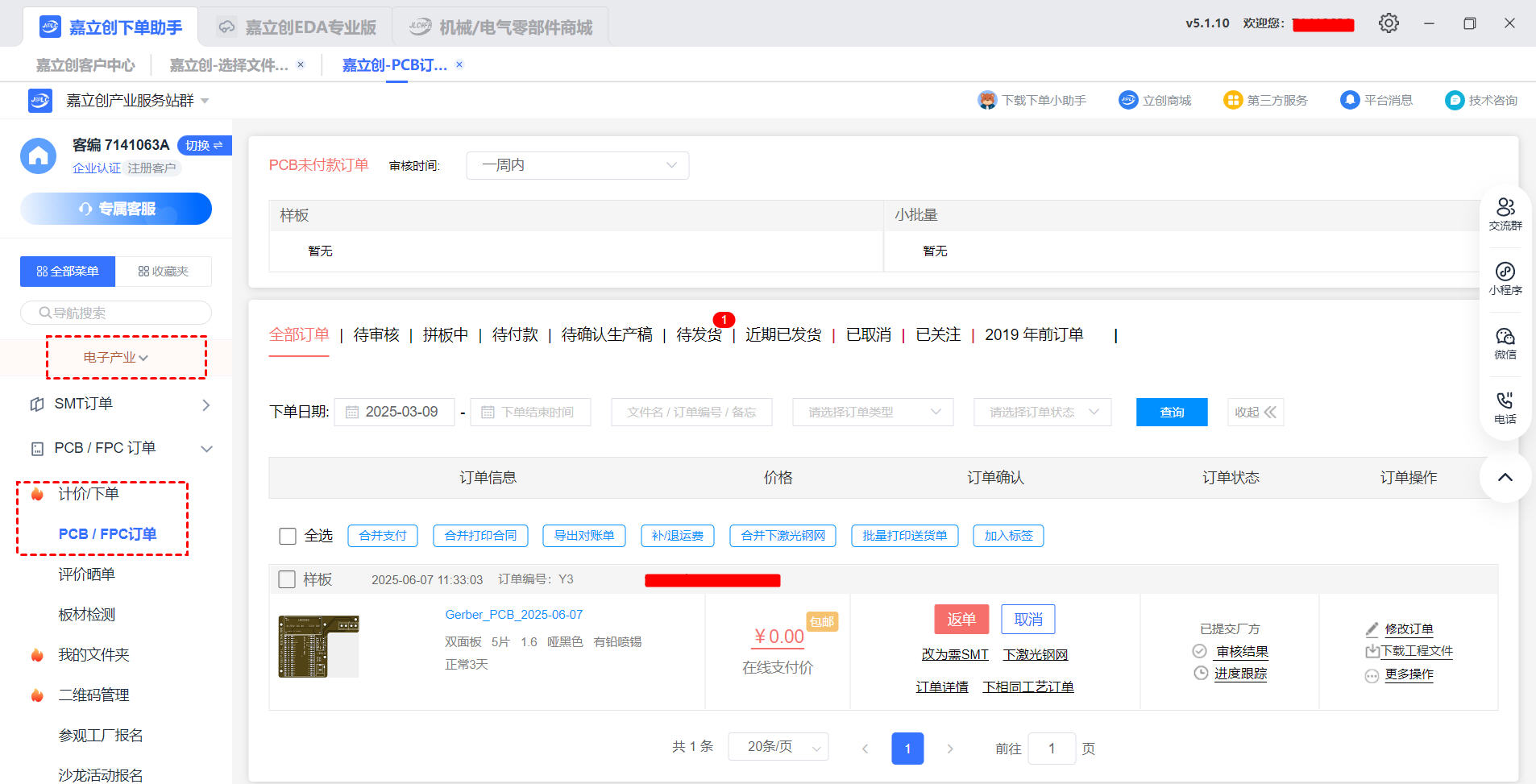1536x784 pixels.
Task: Open the 审核时间 一周内 dropdown
Action: [x=578, y=165]
